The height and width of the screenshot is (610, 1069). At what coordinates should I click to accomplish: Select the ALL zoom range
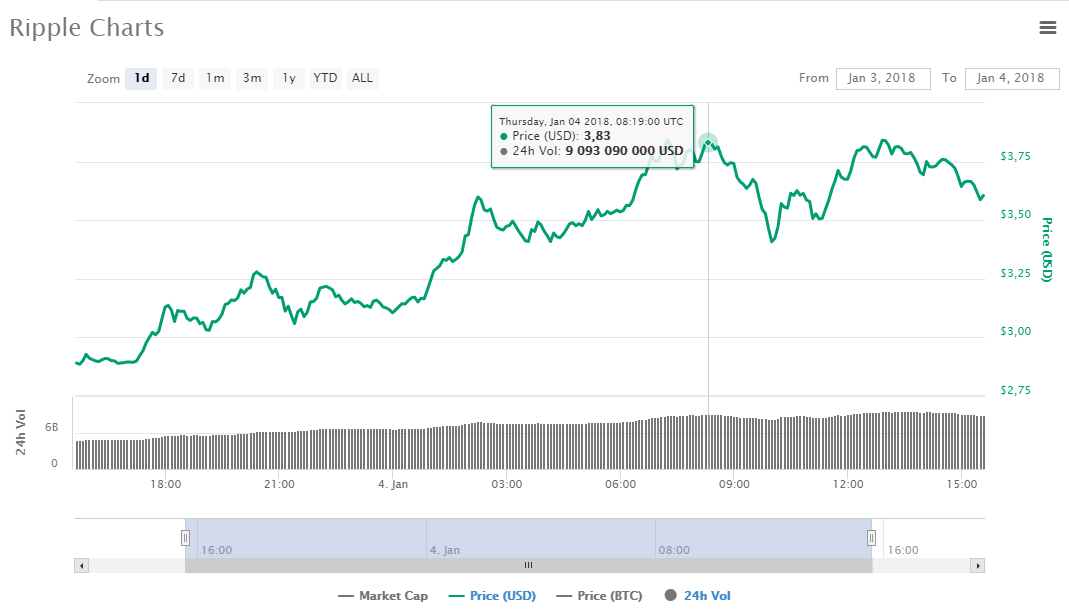coord(362,78)
